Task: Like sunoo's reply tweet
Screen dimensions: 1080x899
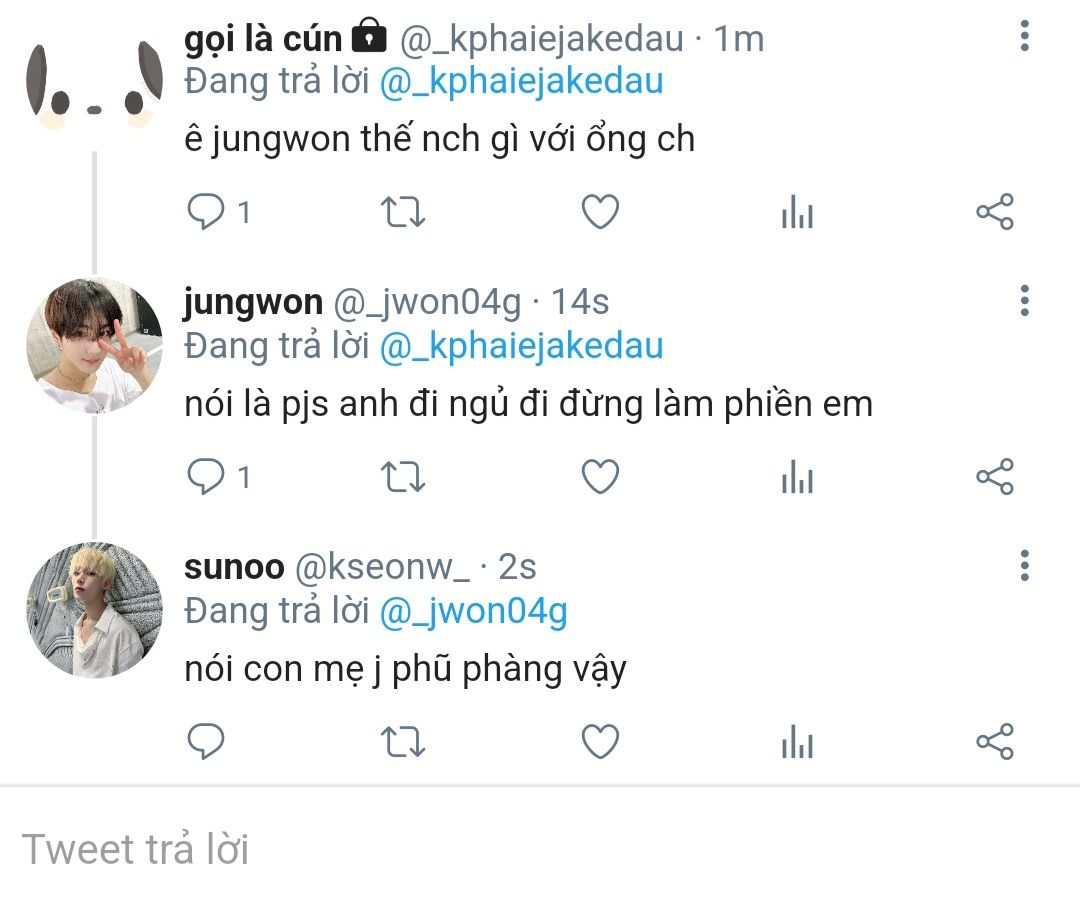Action: [601, 742]
